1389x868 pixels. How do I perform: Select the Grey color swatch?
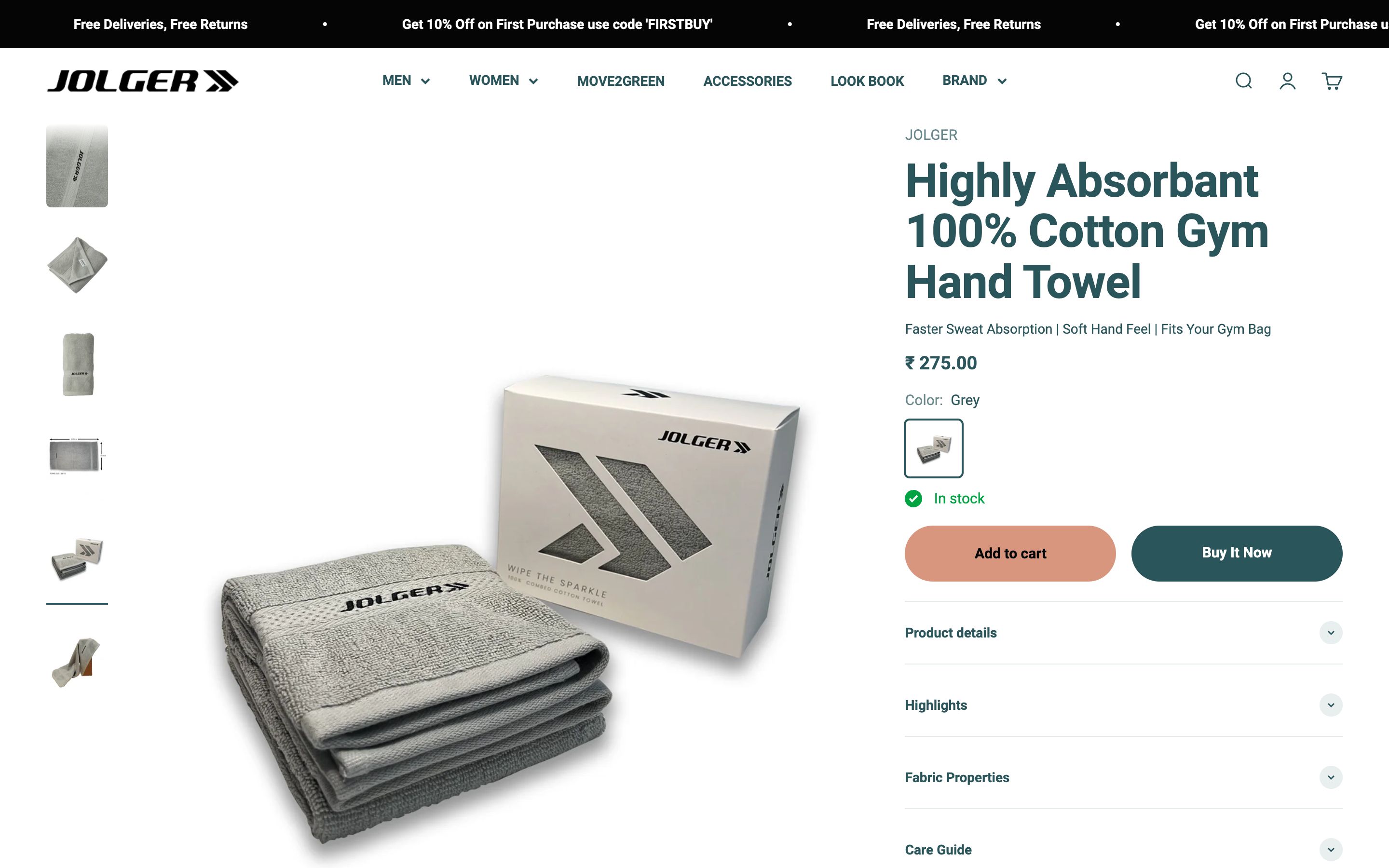[x=933, y=448]
